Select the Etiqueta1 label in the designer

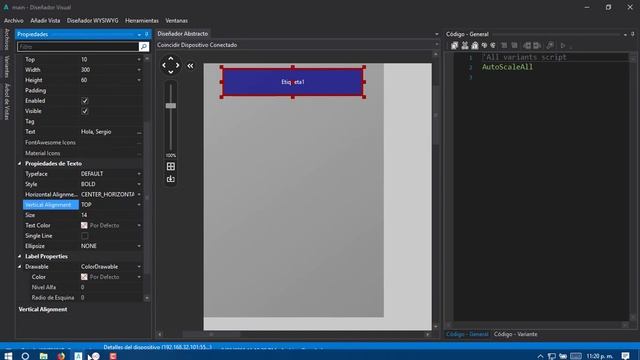(x=293, y=82)
